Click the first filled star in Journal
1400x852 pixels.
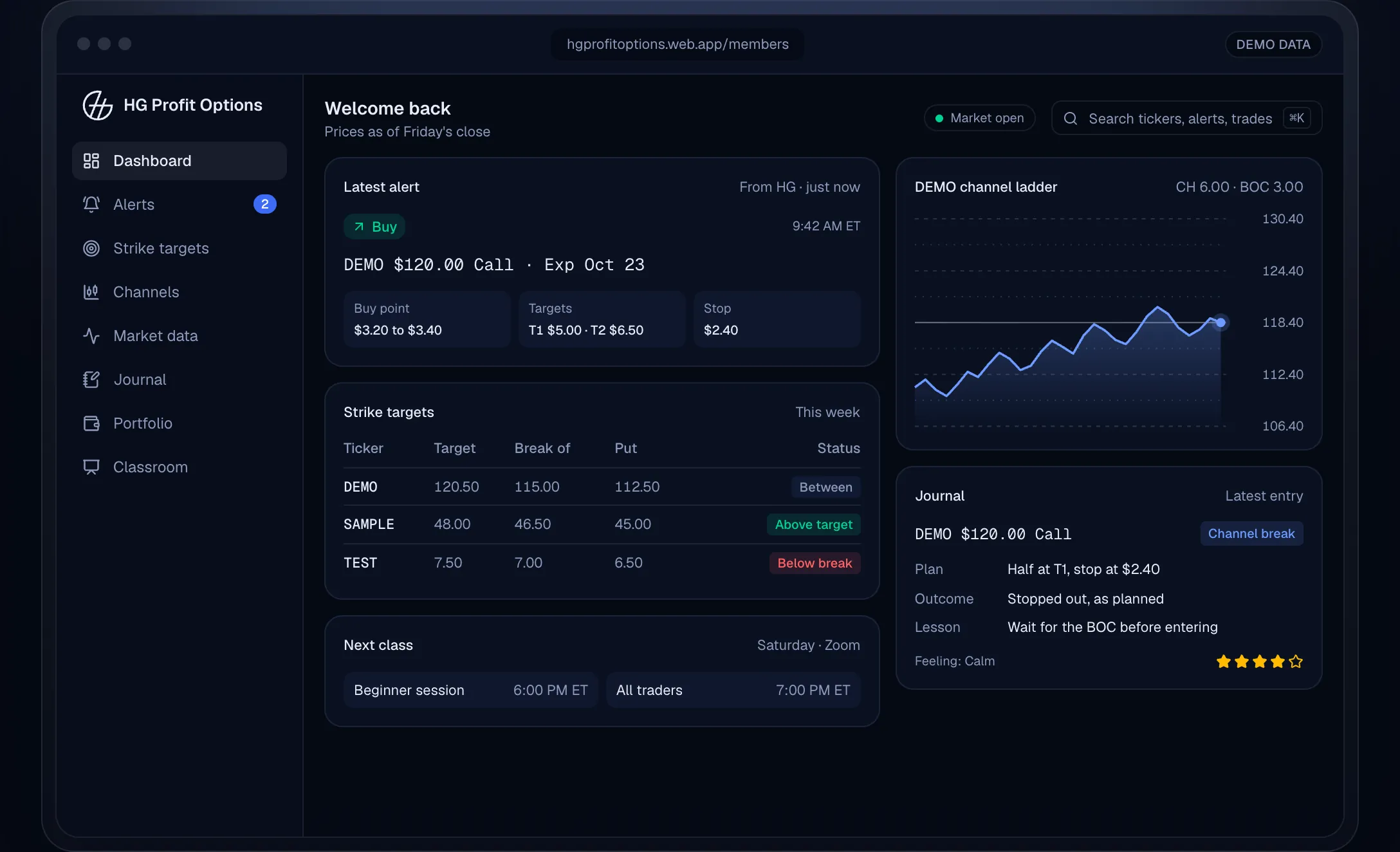tap(1224, 662)
